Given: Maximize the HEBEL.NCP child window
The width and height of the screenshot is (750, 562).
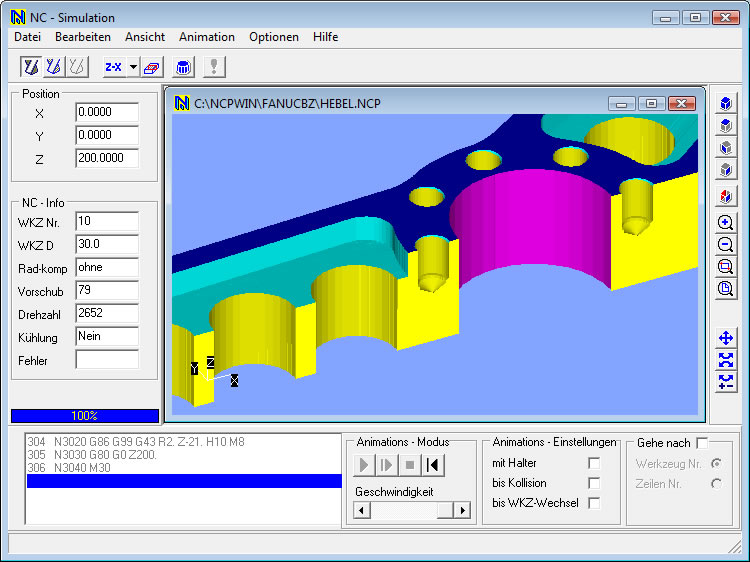Looking at the screenshot, I should [651, 103].
